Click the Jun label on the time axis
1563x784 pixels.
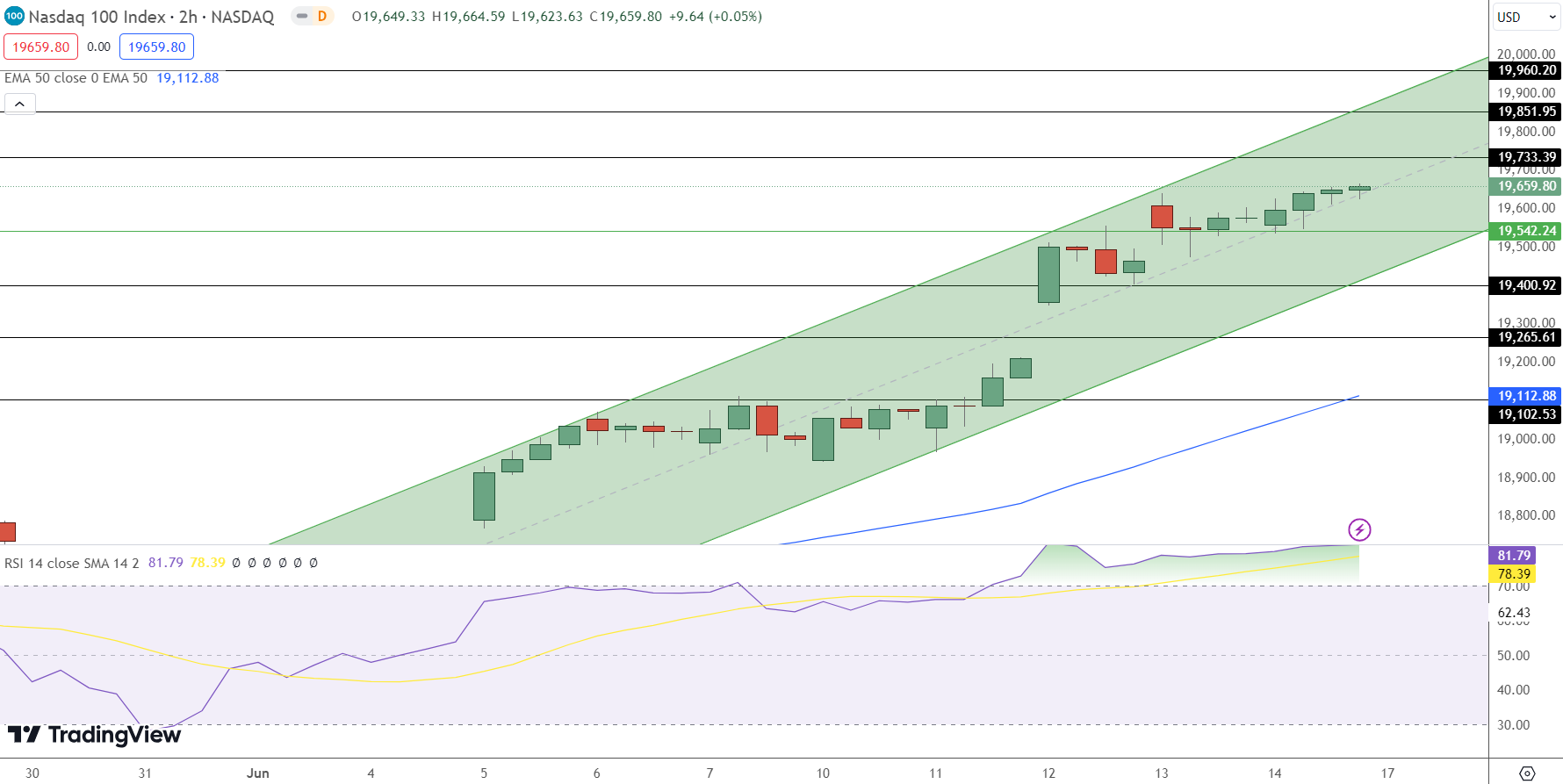coord(258,773)
